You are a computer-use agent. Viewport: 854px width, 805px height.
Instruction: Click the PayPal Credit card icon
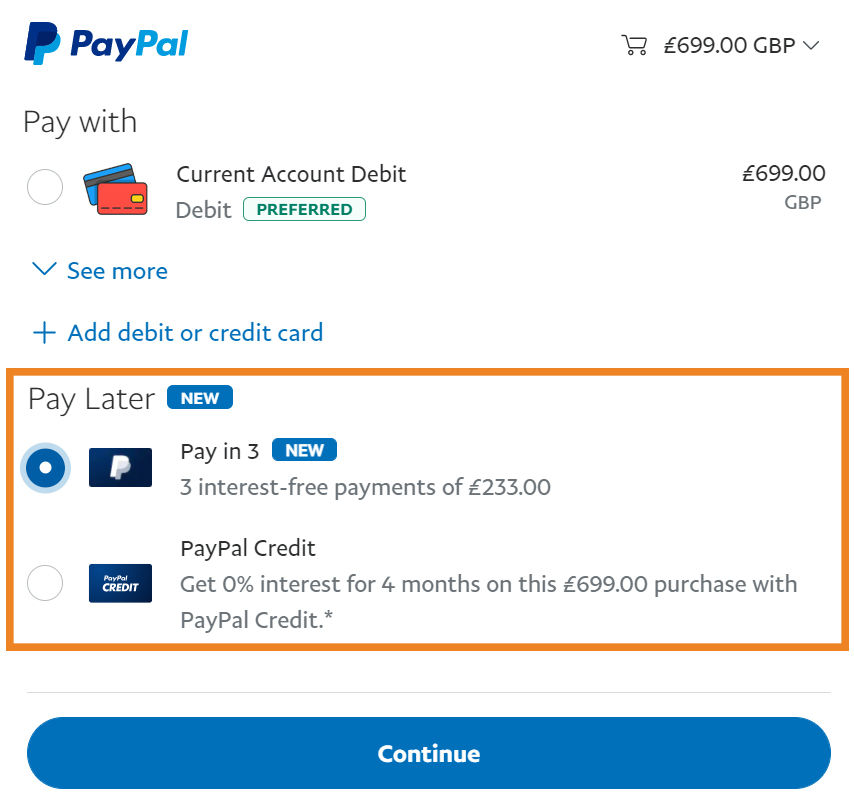pyautogui.click(x=120, y=583)
